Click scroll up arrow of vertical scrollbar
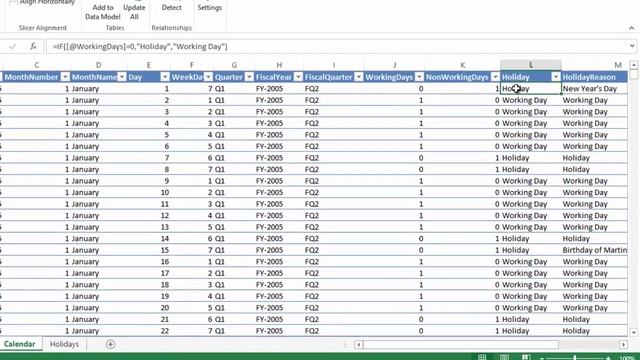Image resolution: width=640 pixels, height=360 pixels. (633, 65)
